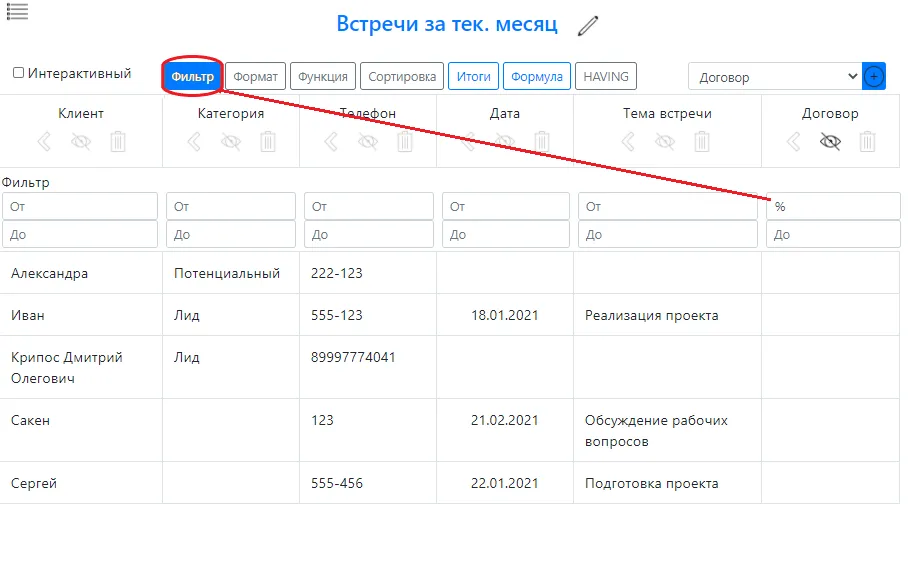Select the phone cell 555-456

coord(368,483)
